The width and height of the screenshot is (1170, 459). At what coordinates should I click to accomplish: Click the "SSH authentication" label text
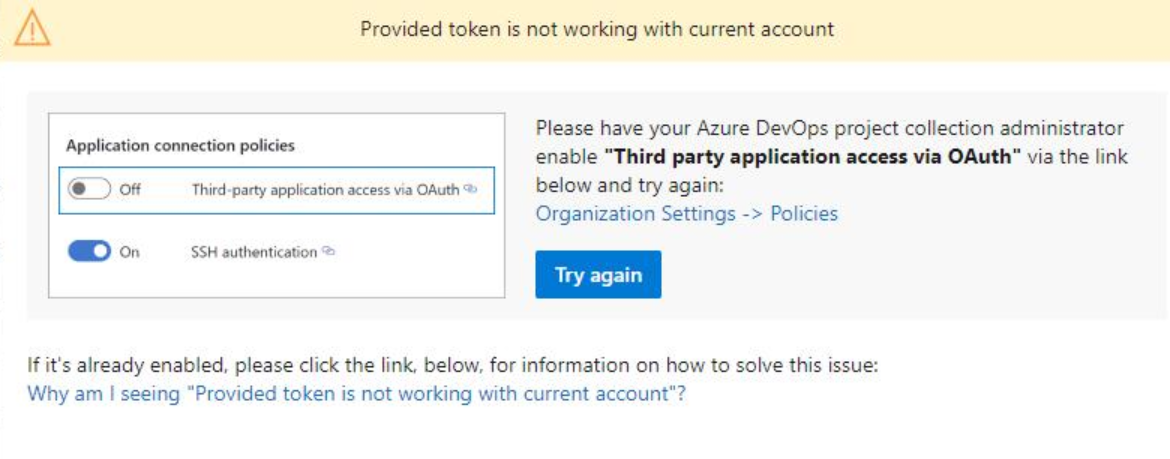(254, 252)
